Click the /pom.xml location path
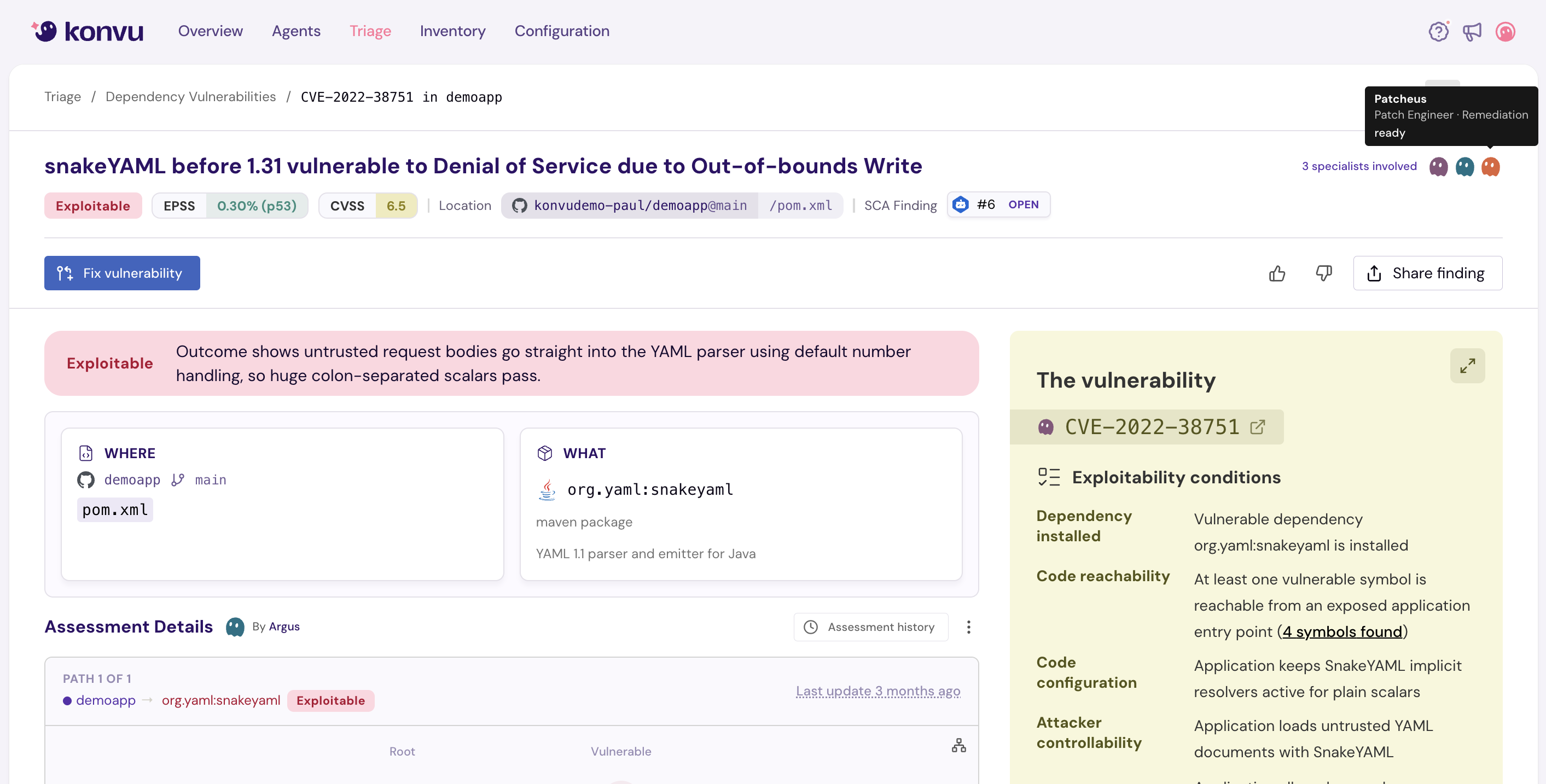1546x784 pixels. tap(800, 205)
